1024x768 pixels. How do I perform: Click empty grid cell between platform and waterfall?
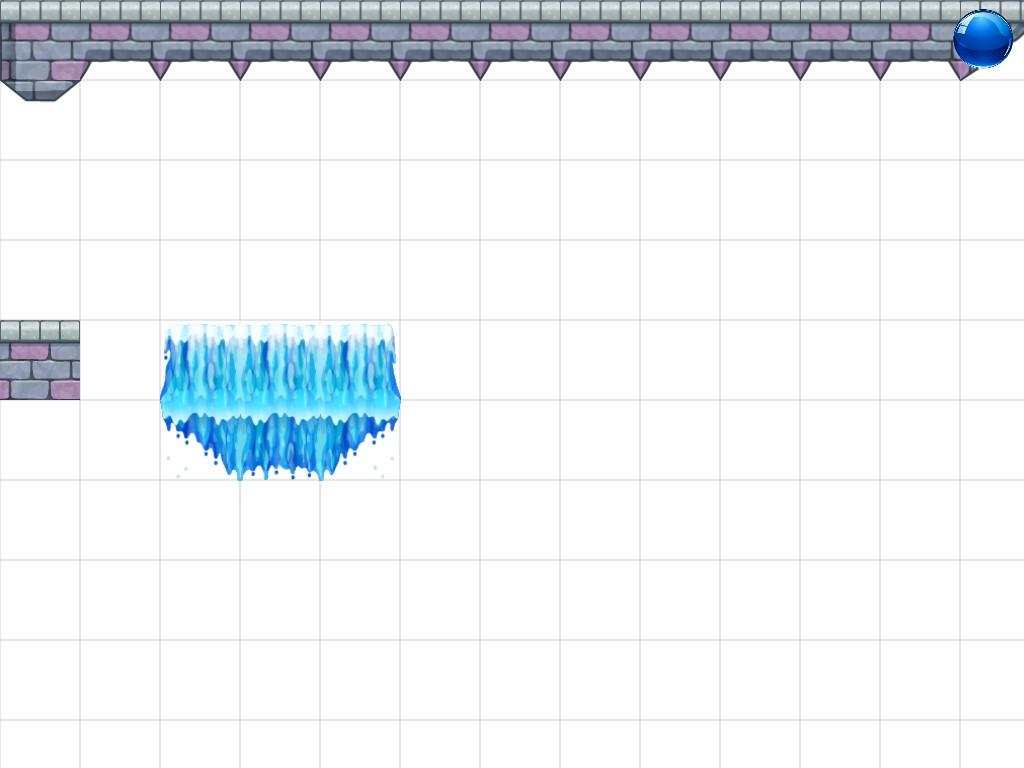(120, 360)
